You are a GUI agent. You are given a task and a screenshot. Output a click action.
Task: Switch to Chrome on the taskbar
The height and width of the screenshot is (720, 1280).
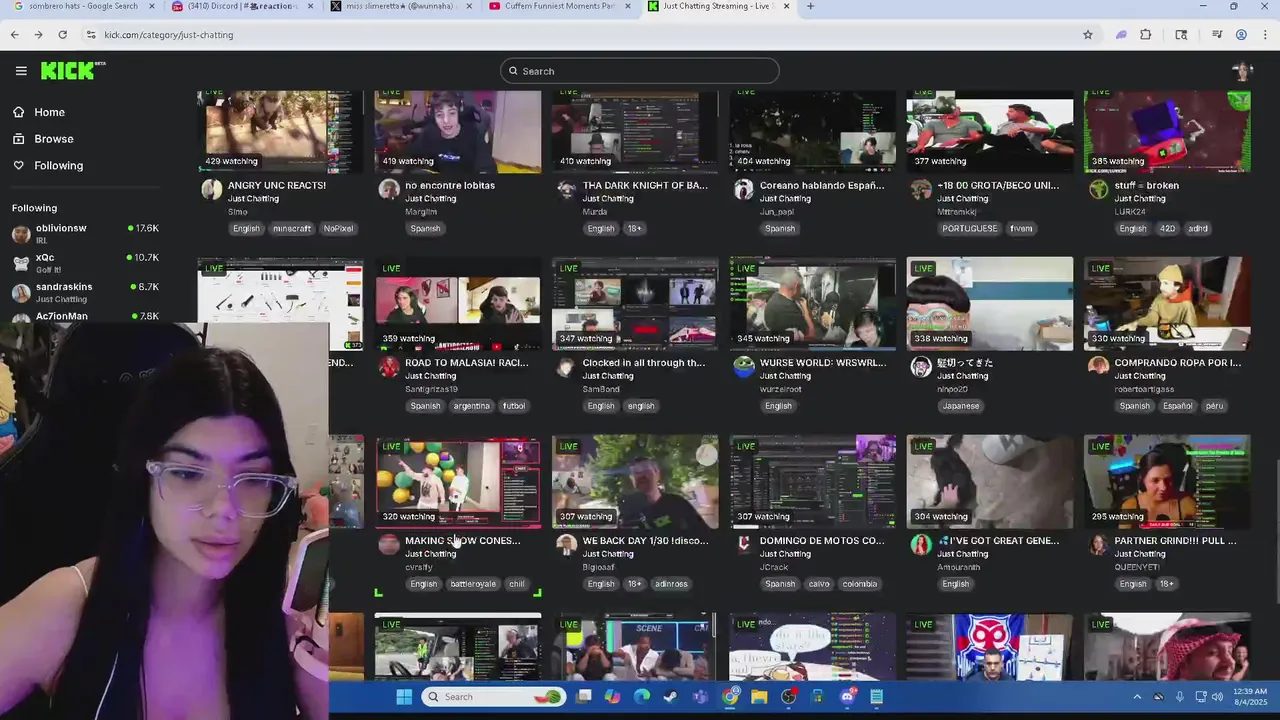tap(731, 697)
